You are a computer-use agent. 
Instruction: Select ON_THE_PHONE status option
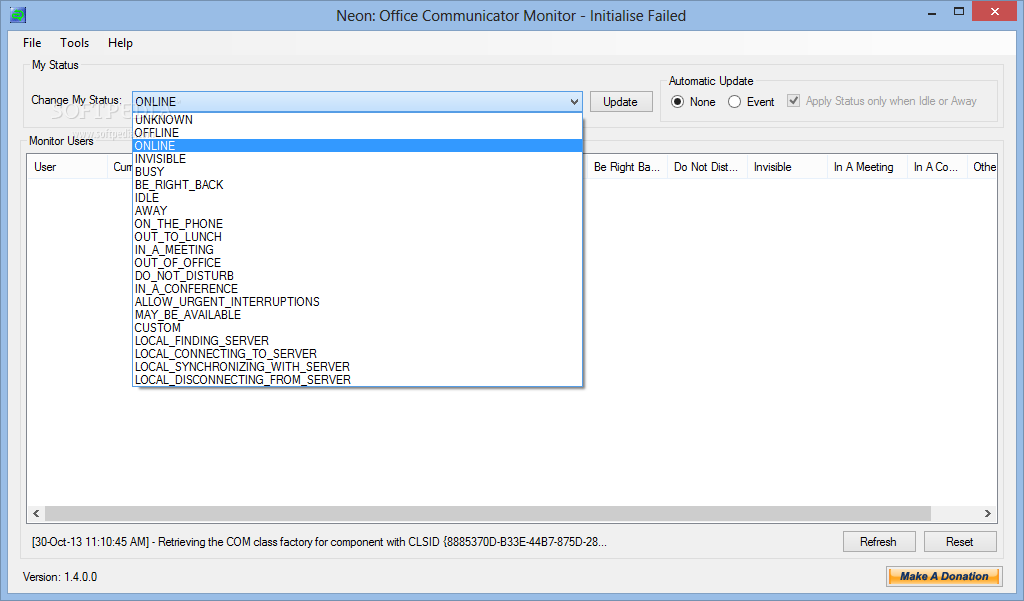pyautogui.click(x=357, y=224)
